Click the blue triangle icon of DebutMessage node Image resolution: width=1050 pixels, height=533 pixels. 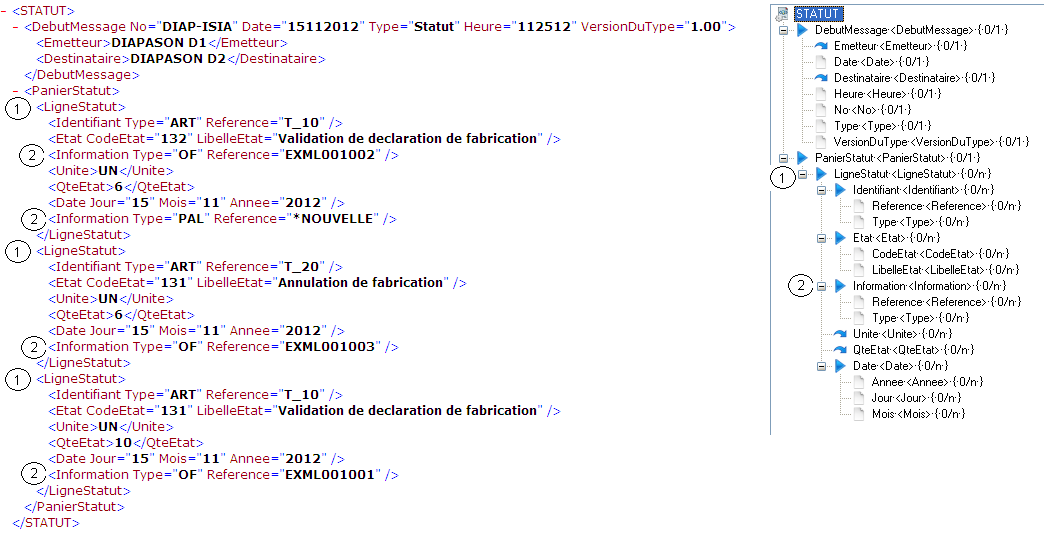pyautogui.click(x=802, y=30)
